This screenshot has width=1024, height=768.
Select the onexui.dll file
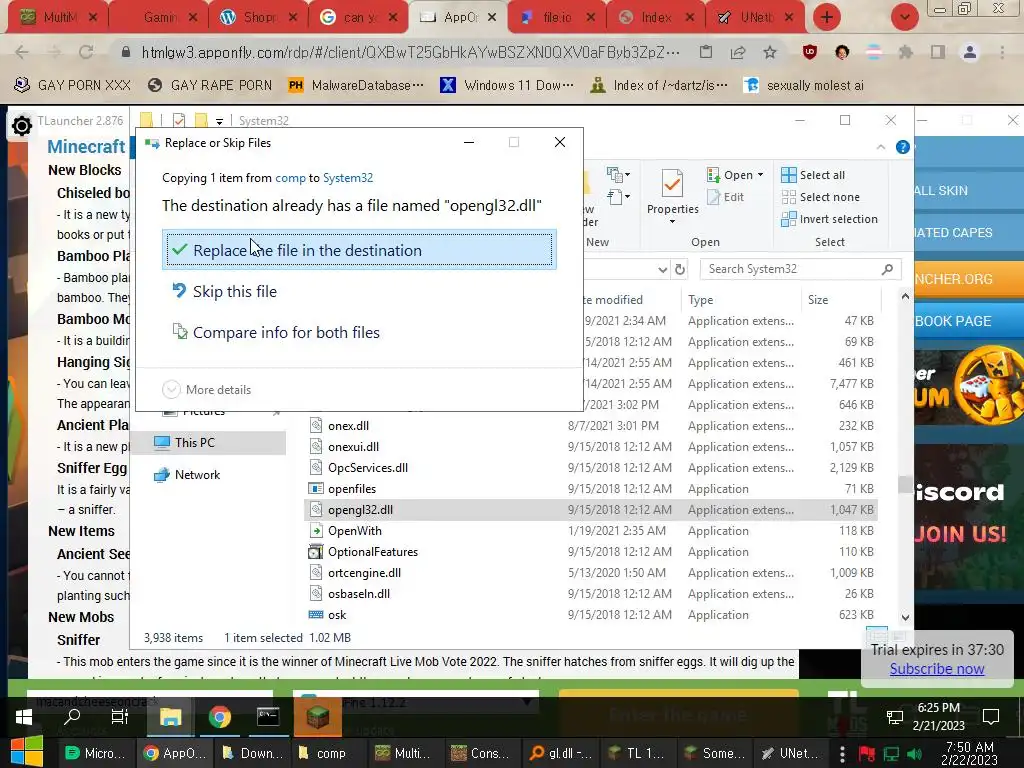point(353,447)
